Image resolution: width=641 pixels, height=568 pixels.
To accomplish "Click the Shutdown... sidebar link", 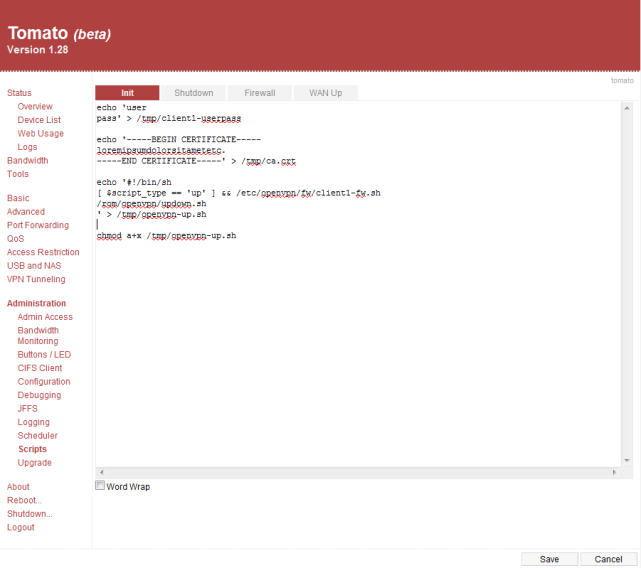I will tap(29, 514).
